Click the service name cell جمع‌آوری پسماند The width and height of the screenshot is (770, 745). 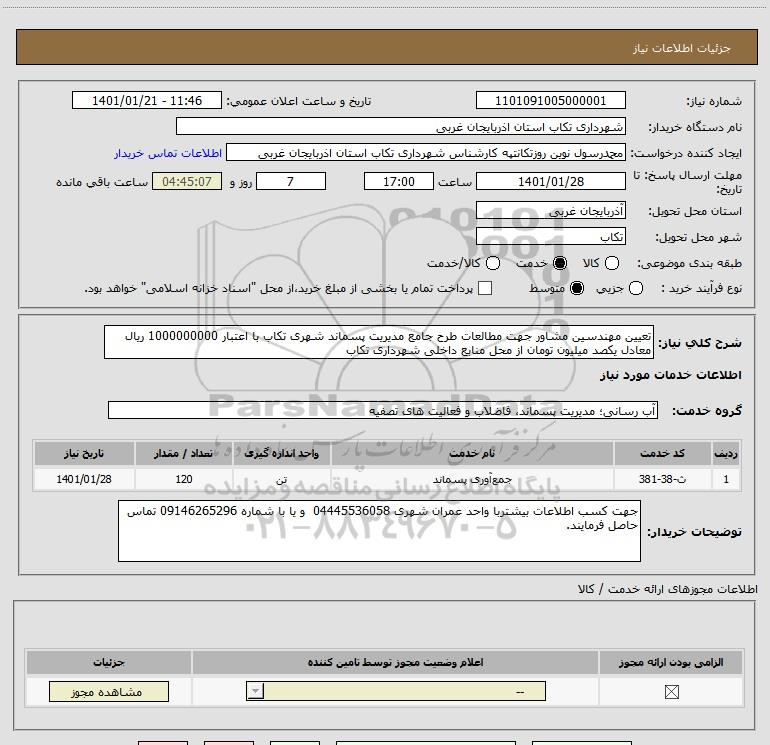472,479
